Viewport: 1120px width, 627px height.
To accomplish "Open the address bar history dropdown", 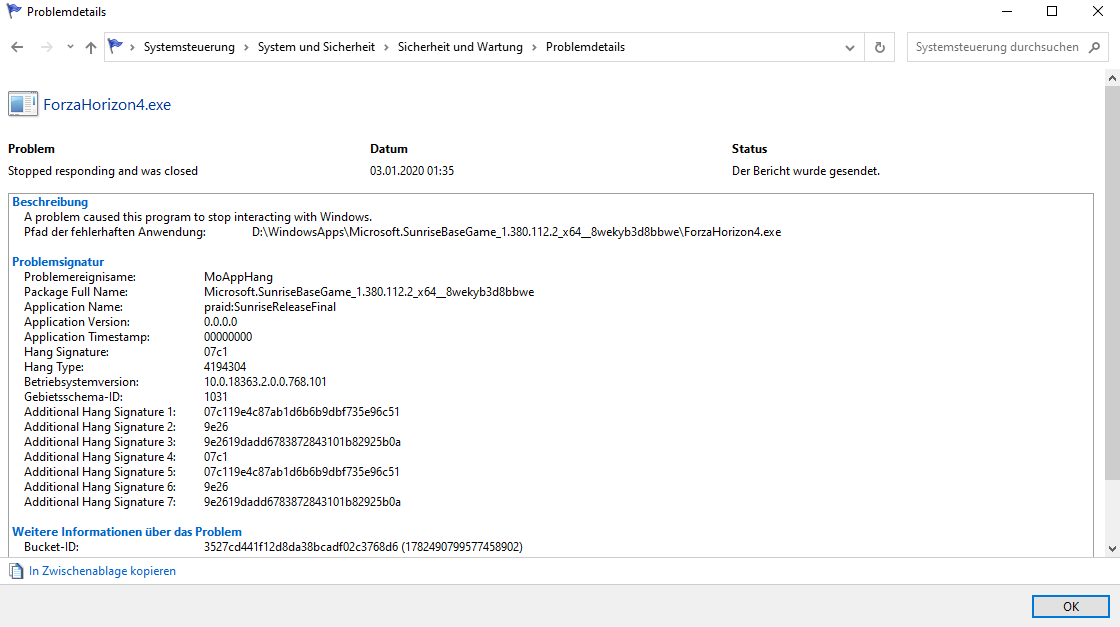I will click(849, 48).
